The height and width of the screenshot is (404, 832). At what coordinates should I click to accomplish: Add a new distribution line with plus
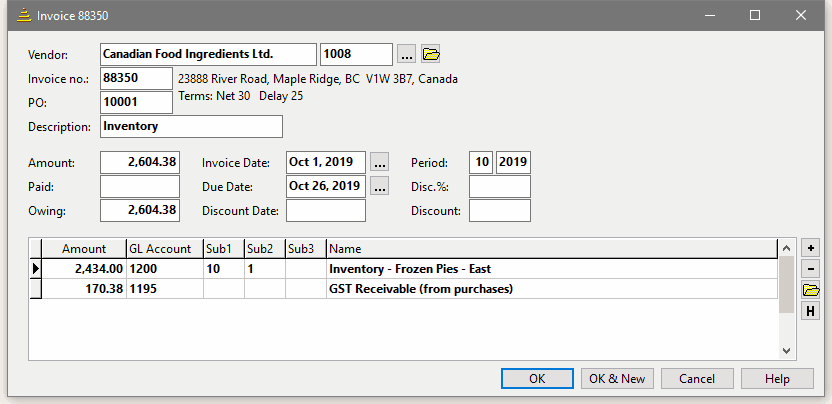pos(810,248)
